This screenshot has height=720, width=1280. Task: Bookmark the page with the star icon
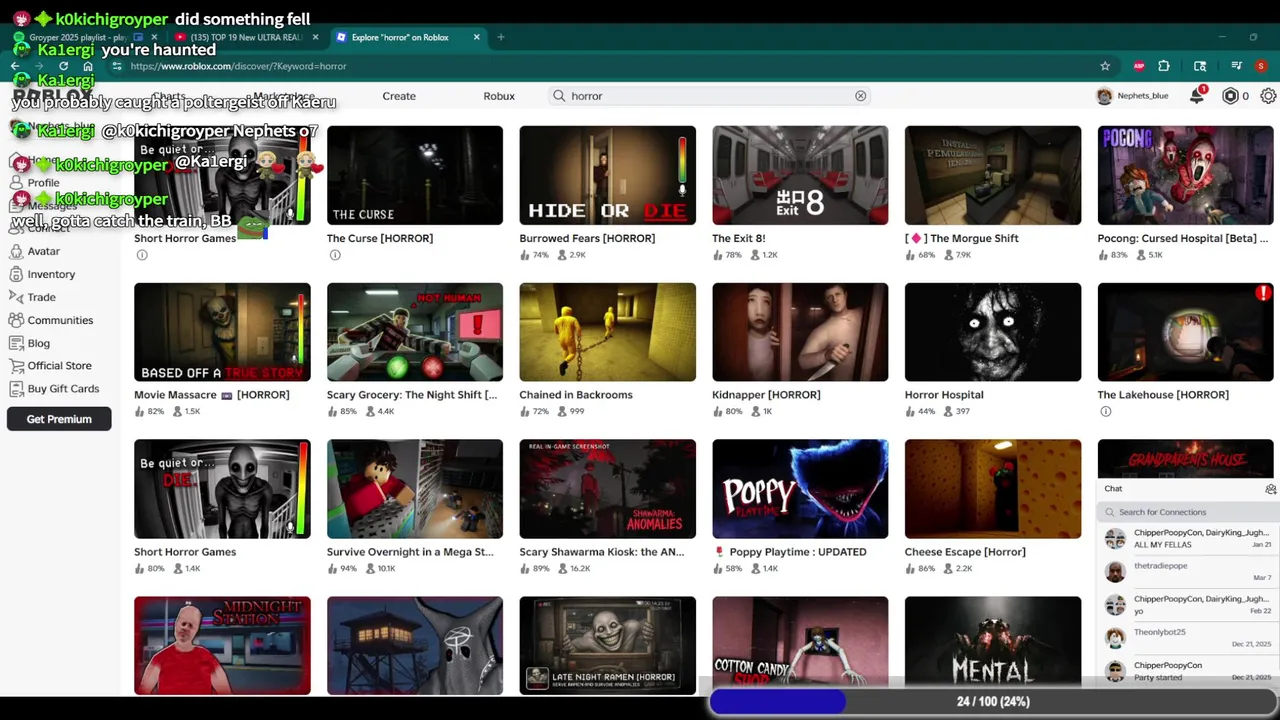1105,66
